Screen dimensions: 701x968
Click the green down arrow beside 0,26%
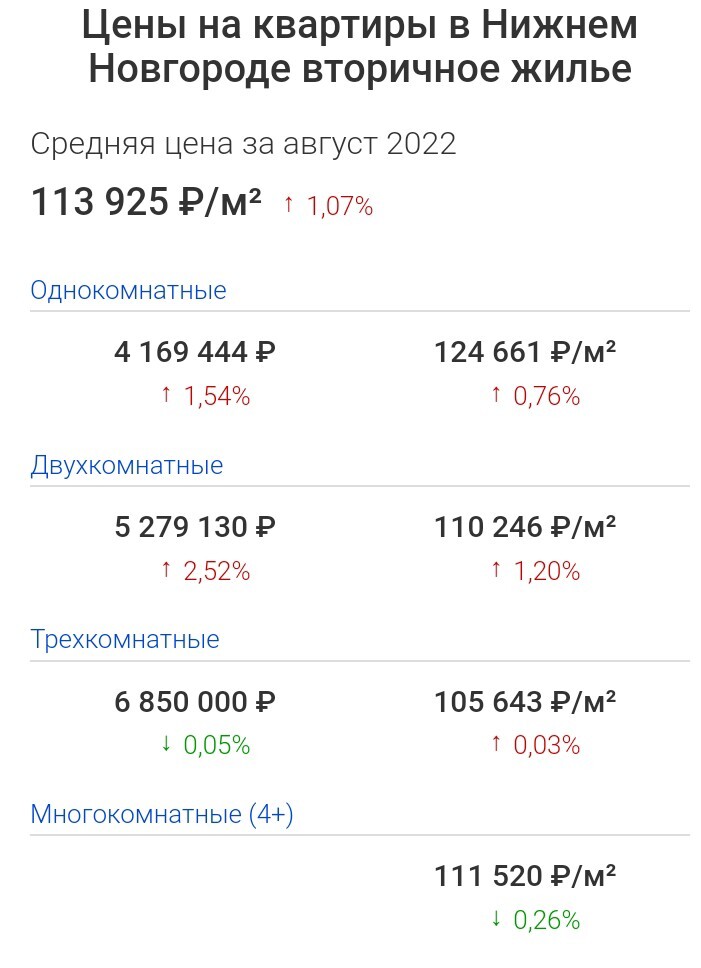[496, 919]
